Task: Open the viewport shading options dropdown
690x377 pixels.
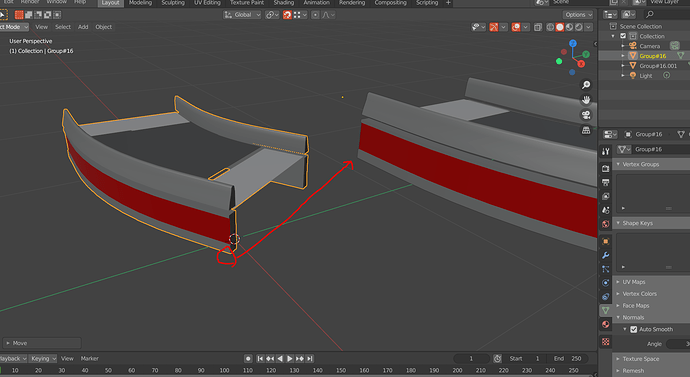Action: [x=588, y=27]
